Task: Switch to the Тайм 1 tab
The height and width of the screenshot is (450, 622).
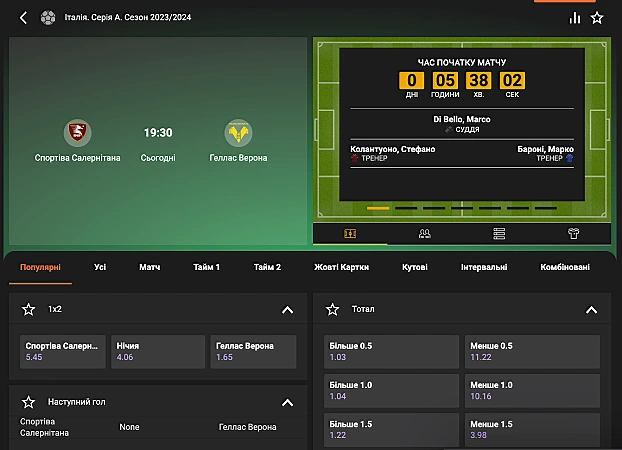Action: (x=206, y=267)
